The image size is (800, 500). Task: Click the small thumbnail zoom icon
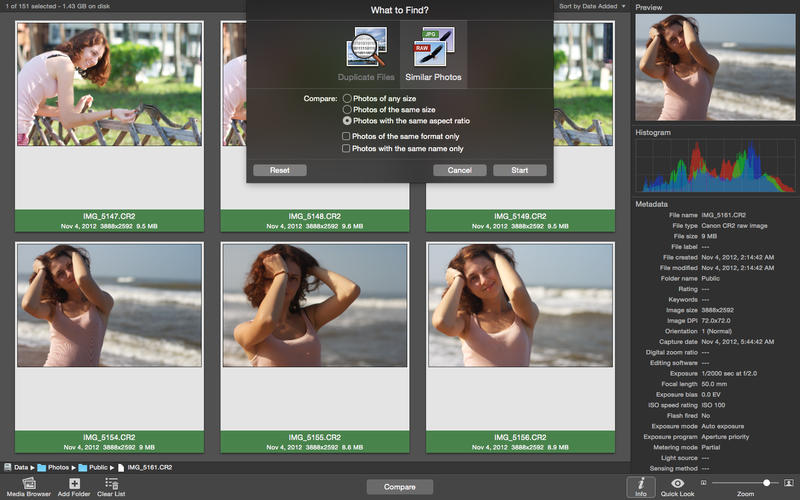click(x=703, y=483)
